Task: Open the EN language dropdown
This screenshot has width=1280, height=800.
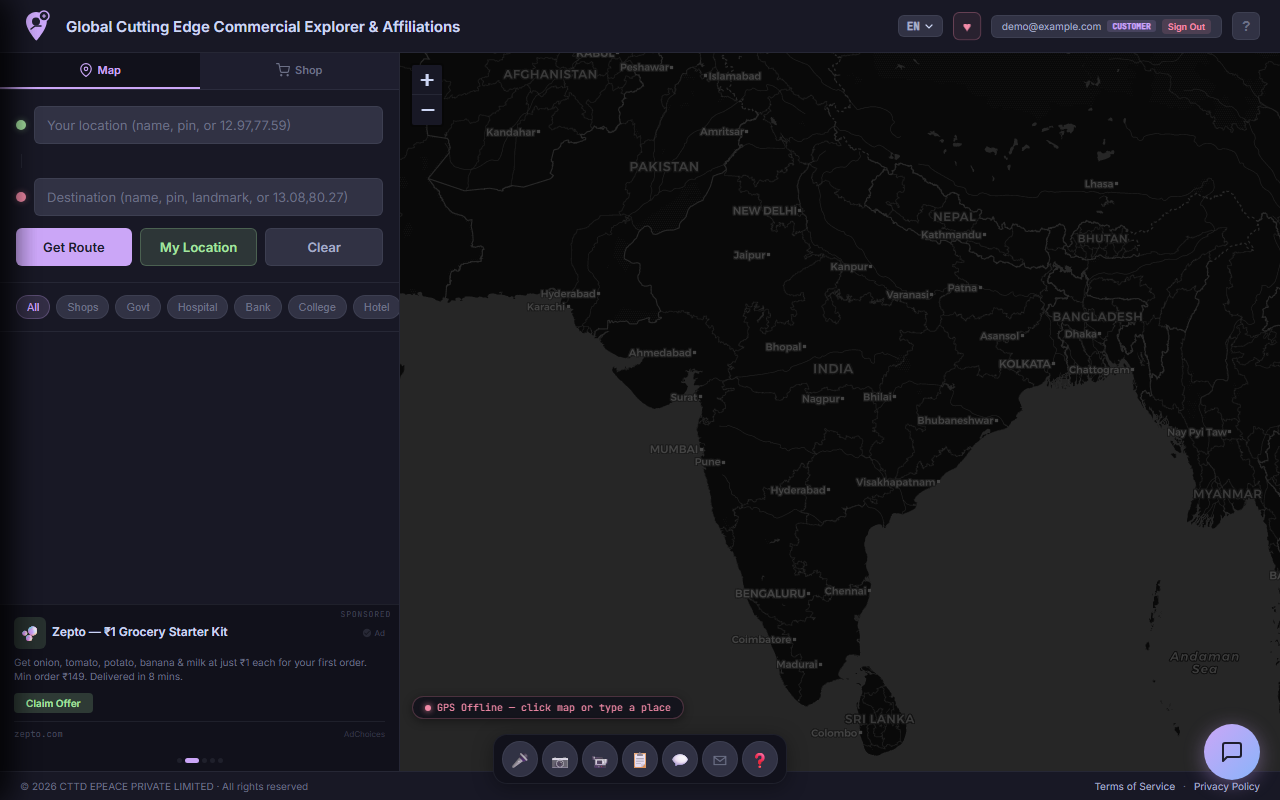Action: point(920,26)
